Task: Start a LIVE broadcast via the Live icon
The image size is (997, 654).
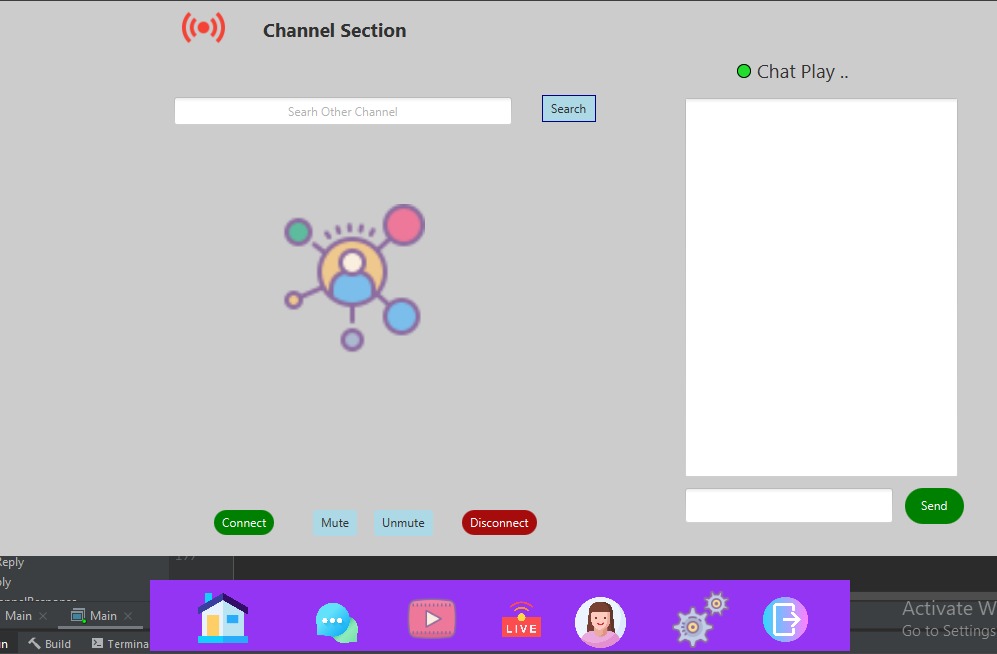Action: tap(520, 620)
